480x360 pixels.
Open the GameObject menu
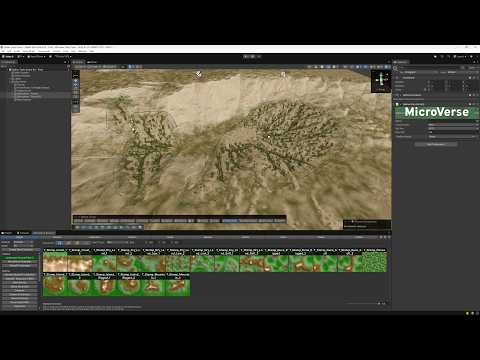pos(29,51)
